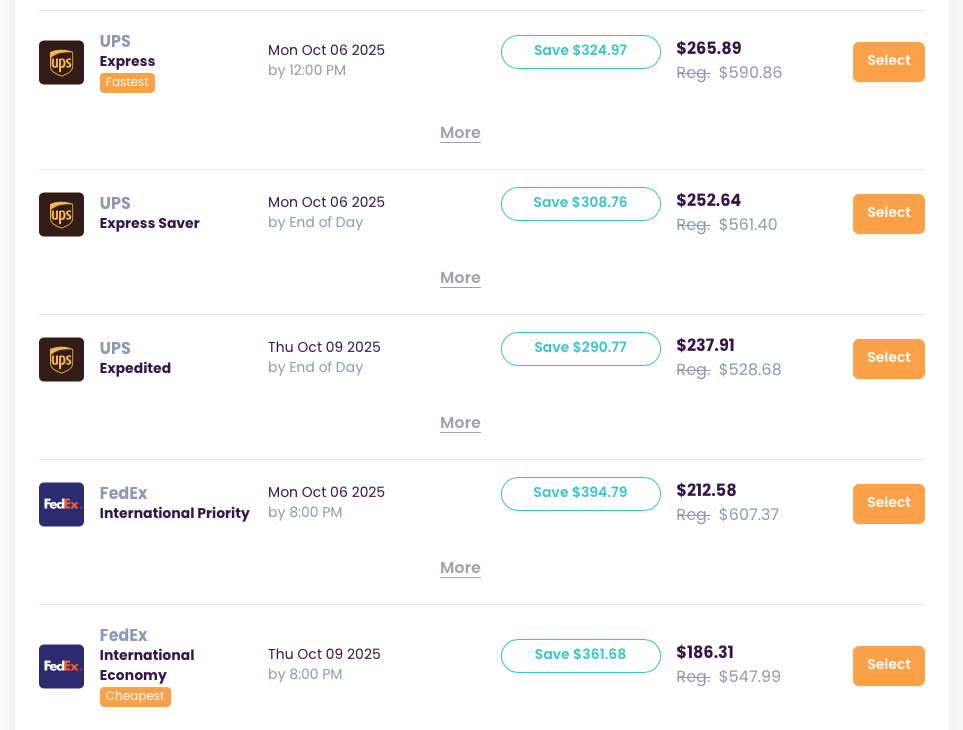Select the UPS Express Saver rate
The width and height of the screenshot is (963, 730).
point(888,214)
